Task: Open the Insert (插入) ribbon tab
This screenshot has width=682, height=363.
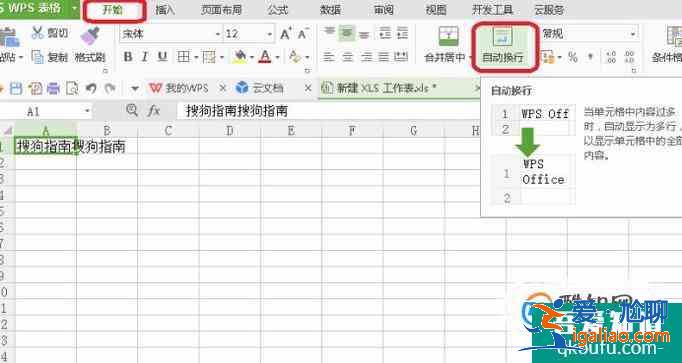Action: [165, 10]
